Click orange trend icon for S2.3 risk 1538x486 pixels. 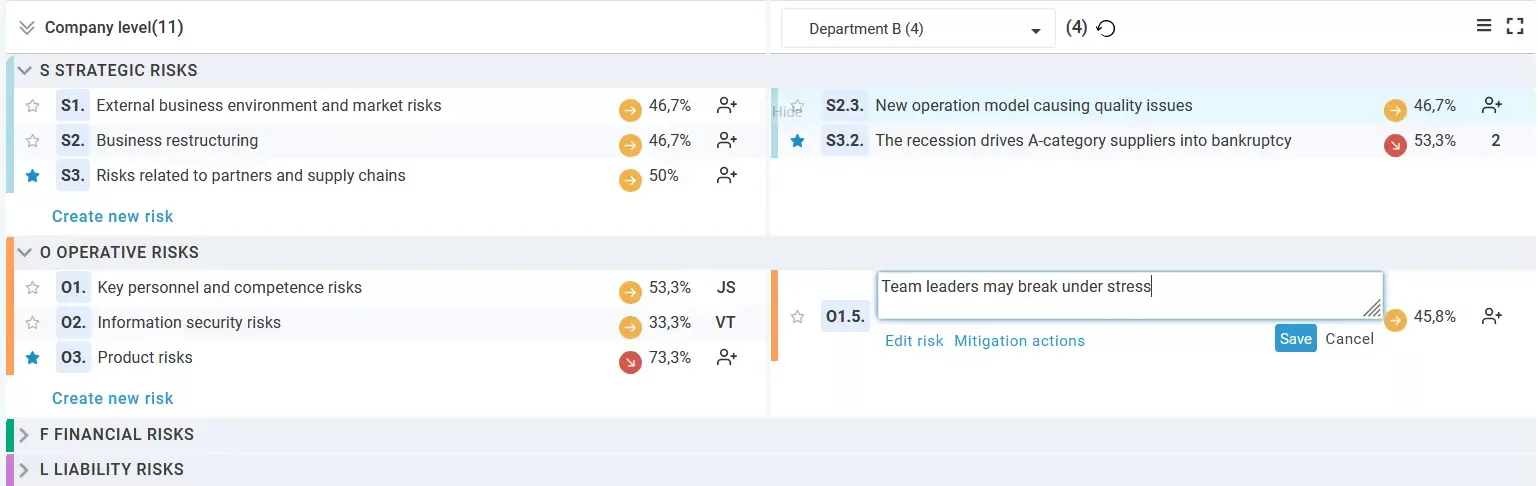click(1394, 110)
